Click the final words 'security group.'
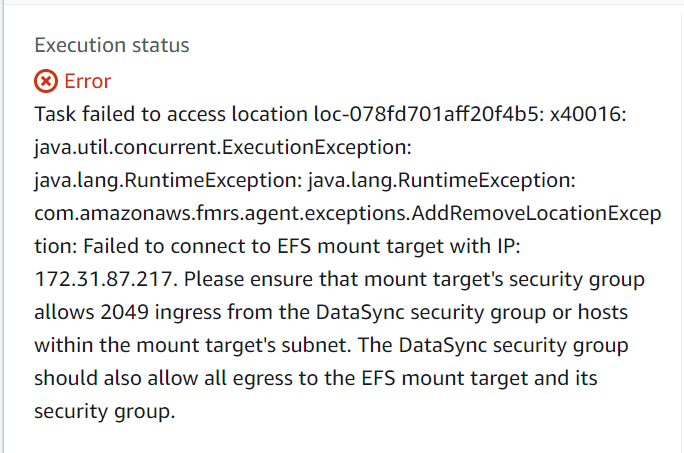Viewport: 684px width, 453px height. pyautogui.click(x=105, y=412)
